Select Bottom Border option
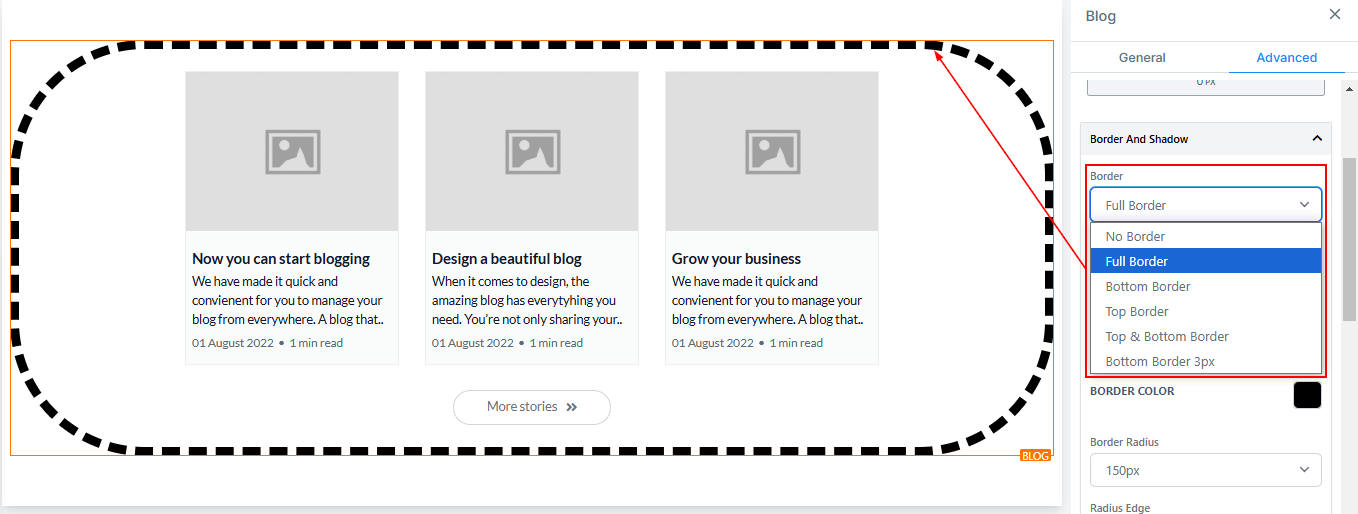This screenshot has height=514, width=1358. (1148, 287)
